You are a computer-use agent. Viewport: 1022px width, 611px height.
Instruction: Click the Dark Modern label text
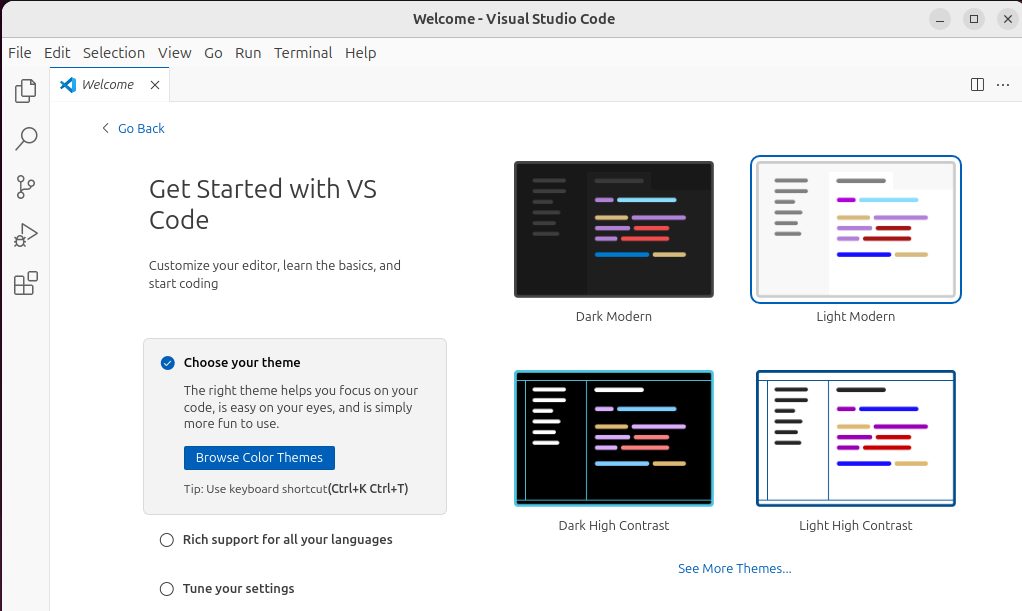[614, 316]
